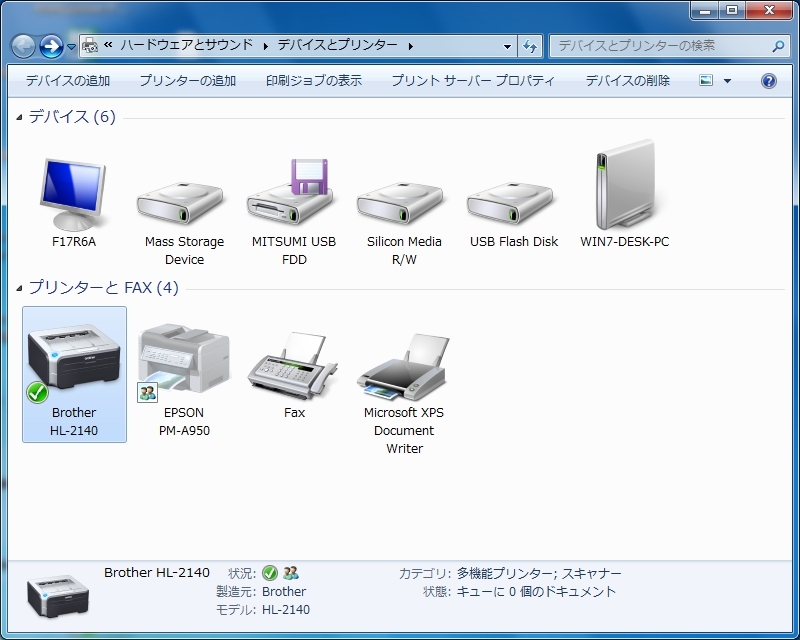Select the Fax device icon
Screen dimensions: 800x640
tap(293, 365)
